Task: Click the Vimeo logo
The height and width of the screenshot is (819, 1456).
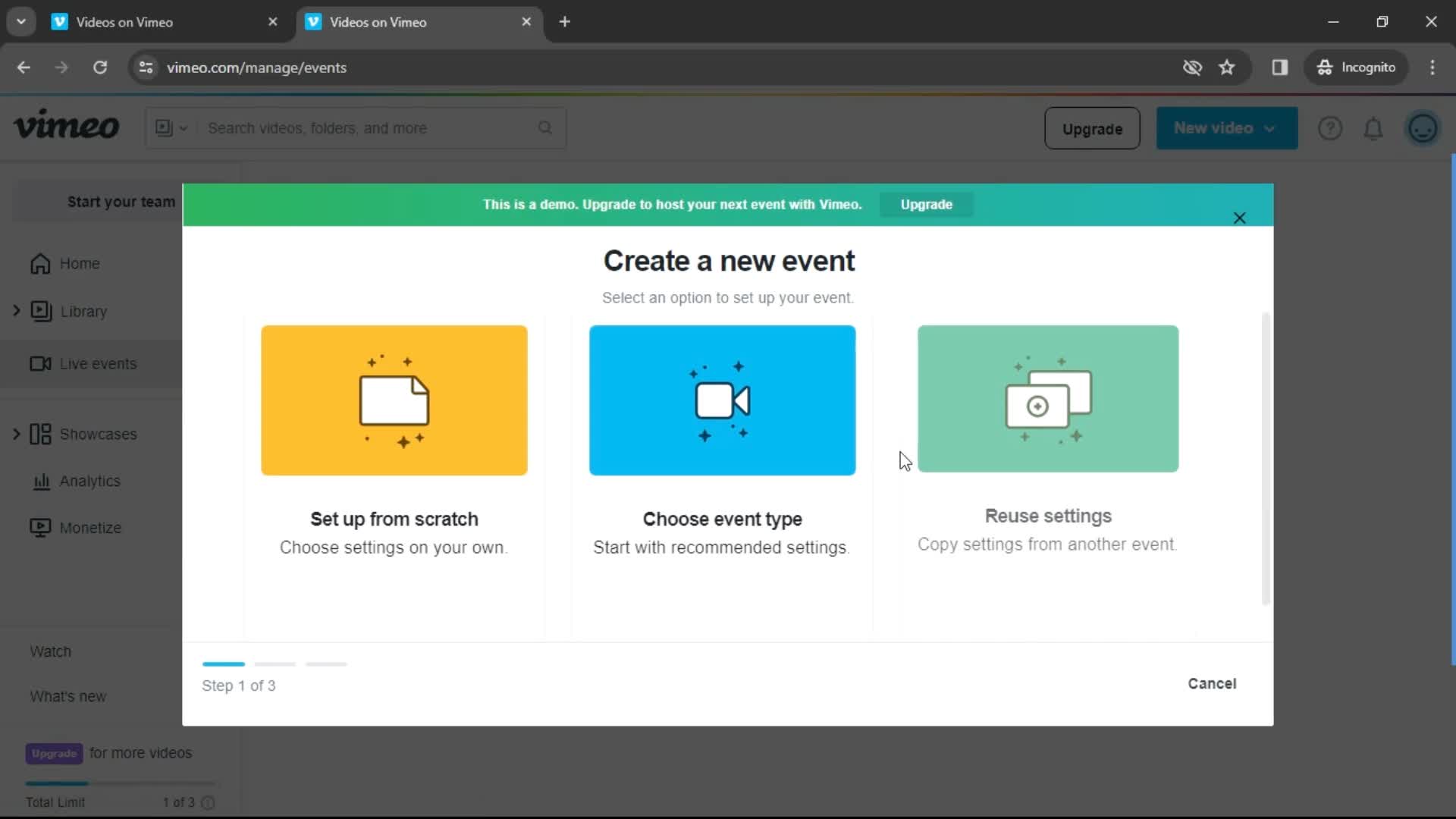Action: [67, 126]
